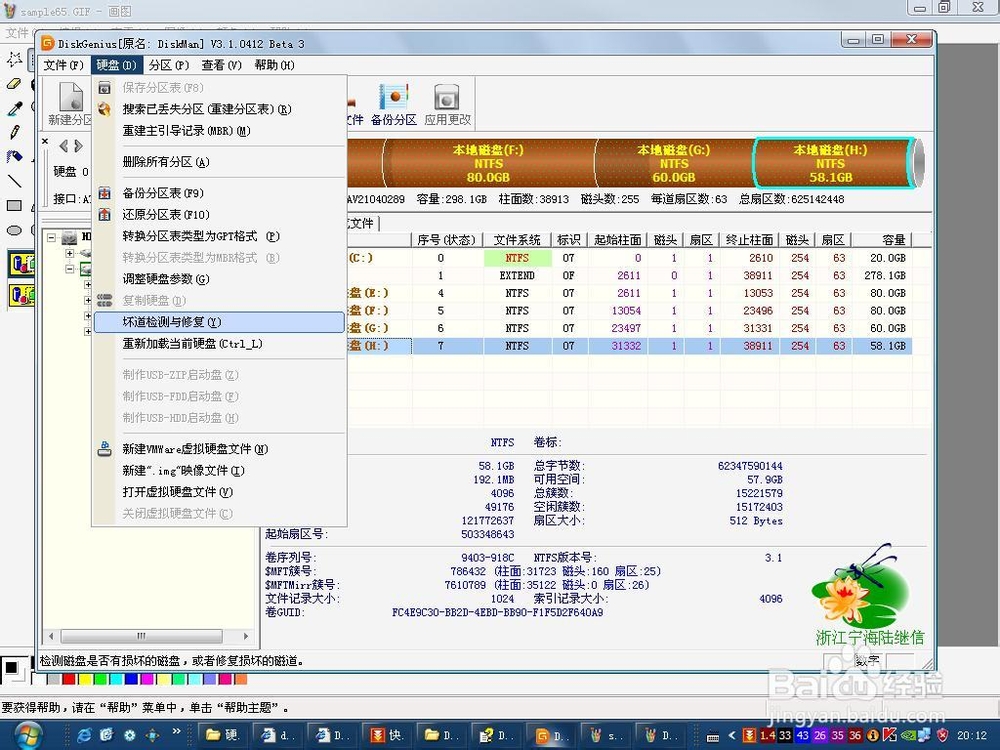Viewport: 1000px width, 750px height.
Task: Click the 应用更改 toolbar icon
Action: [x=447, y=104]
